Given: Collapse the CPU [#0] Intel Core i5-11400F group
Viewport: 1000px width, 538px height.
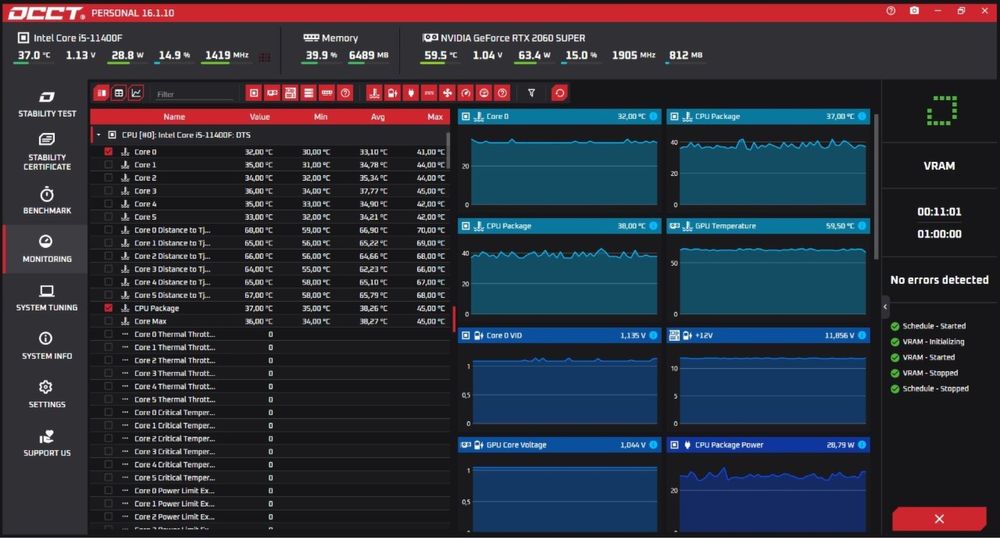Looking at the screenshot, I should 99,135.
